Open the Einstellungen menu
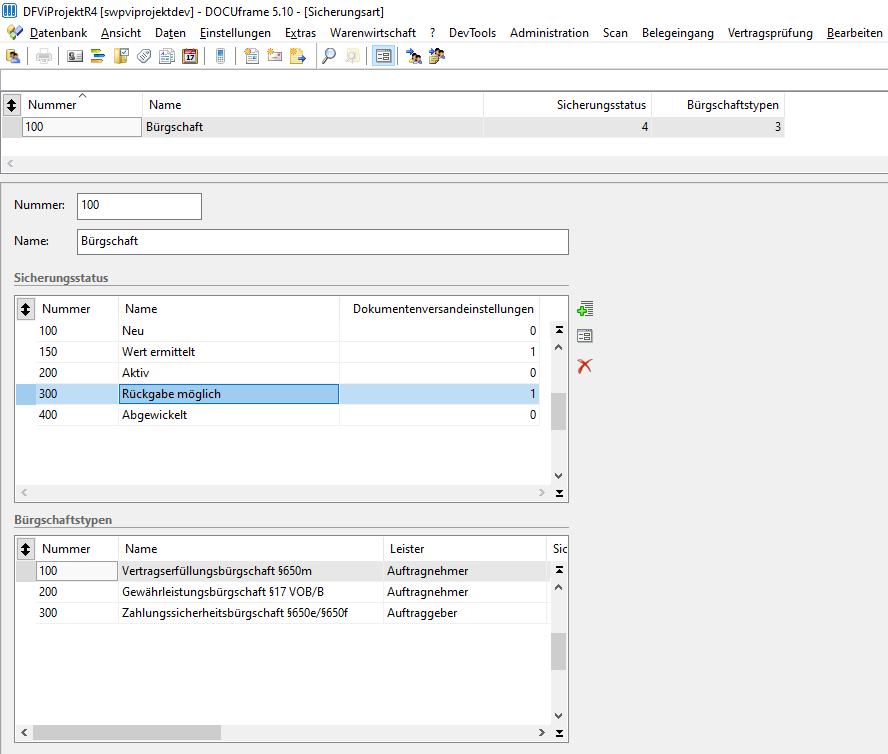The image size is (888, 754). 235,33
